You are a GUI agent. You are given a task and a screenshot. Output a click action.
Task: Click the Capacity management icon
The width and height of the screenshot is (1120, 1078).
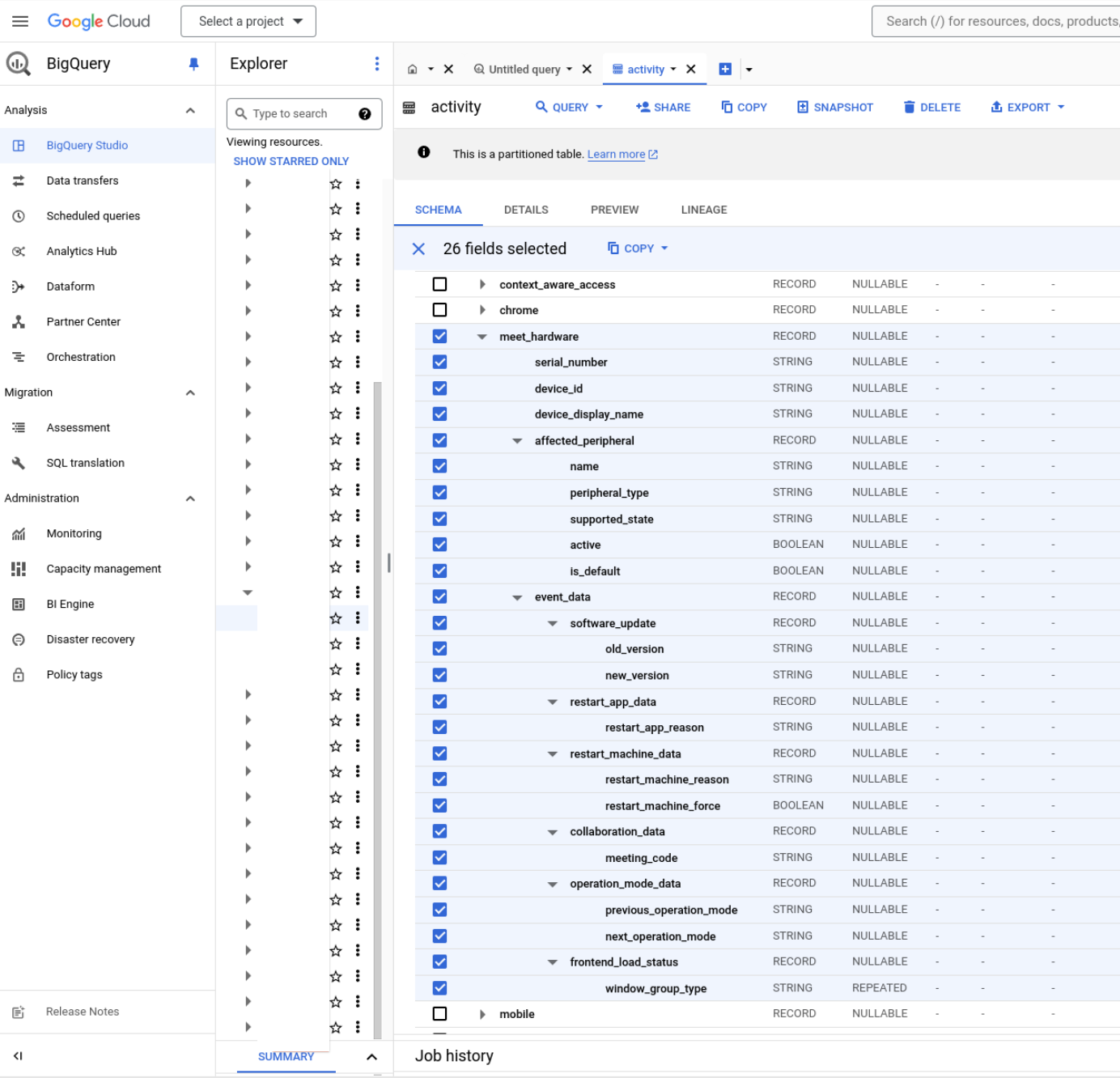click(19, 569)
